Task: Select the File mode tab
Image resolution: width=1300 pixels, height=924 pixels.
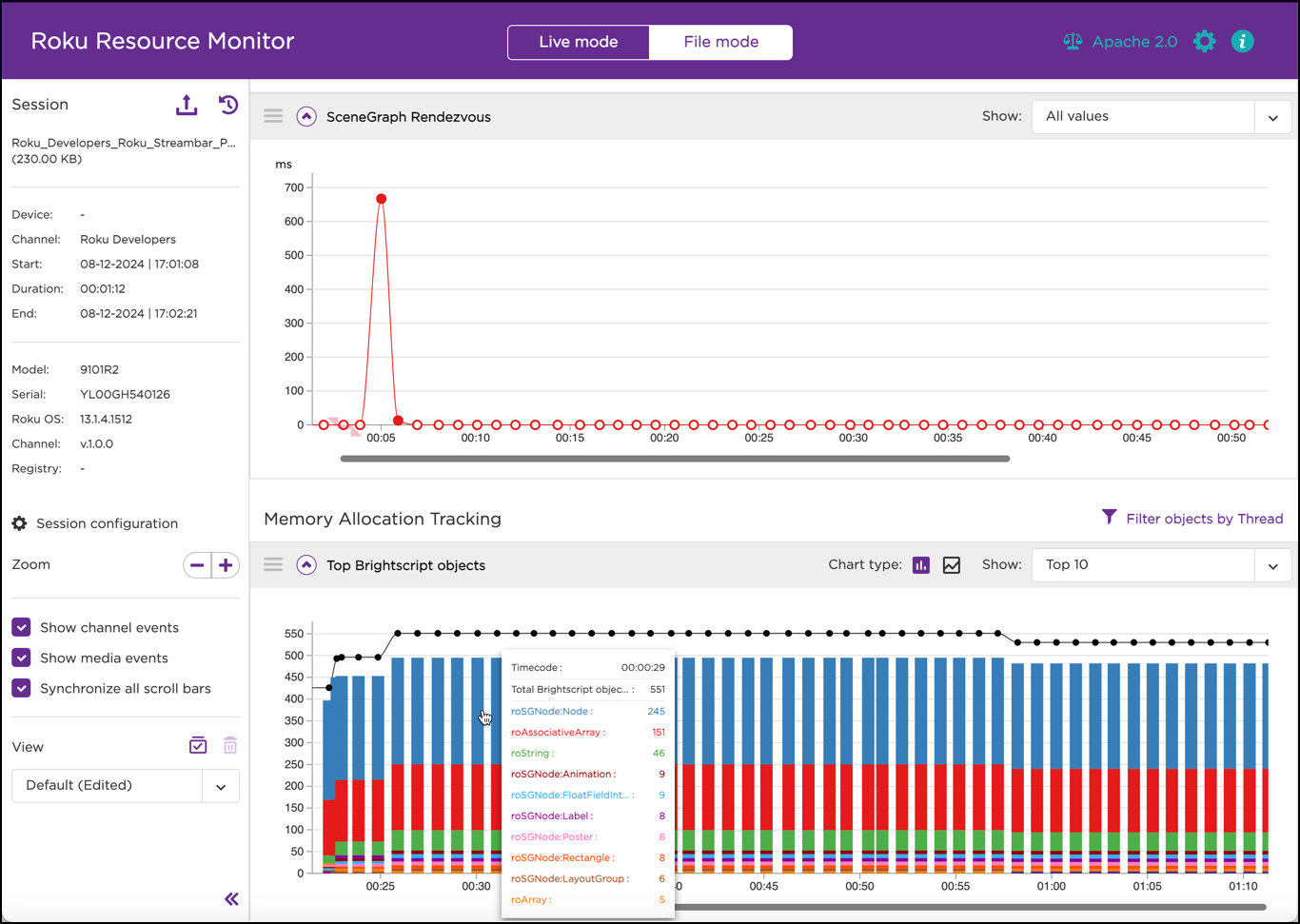Action: click(x=720, y=42)
